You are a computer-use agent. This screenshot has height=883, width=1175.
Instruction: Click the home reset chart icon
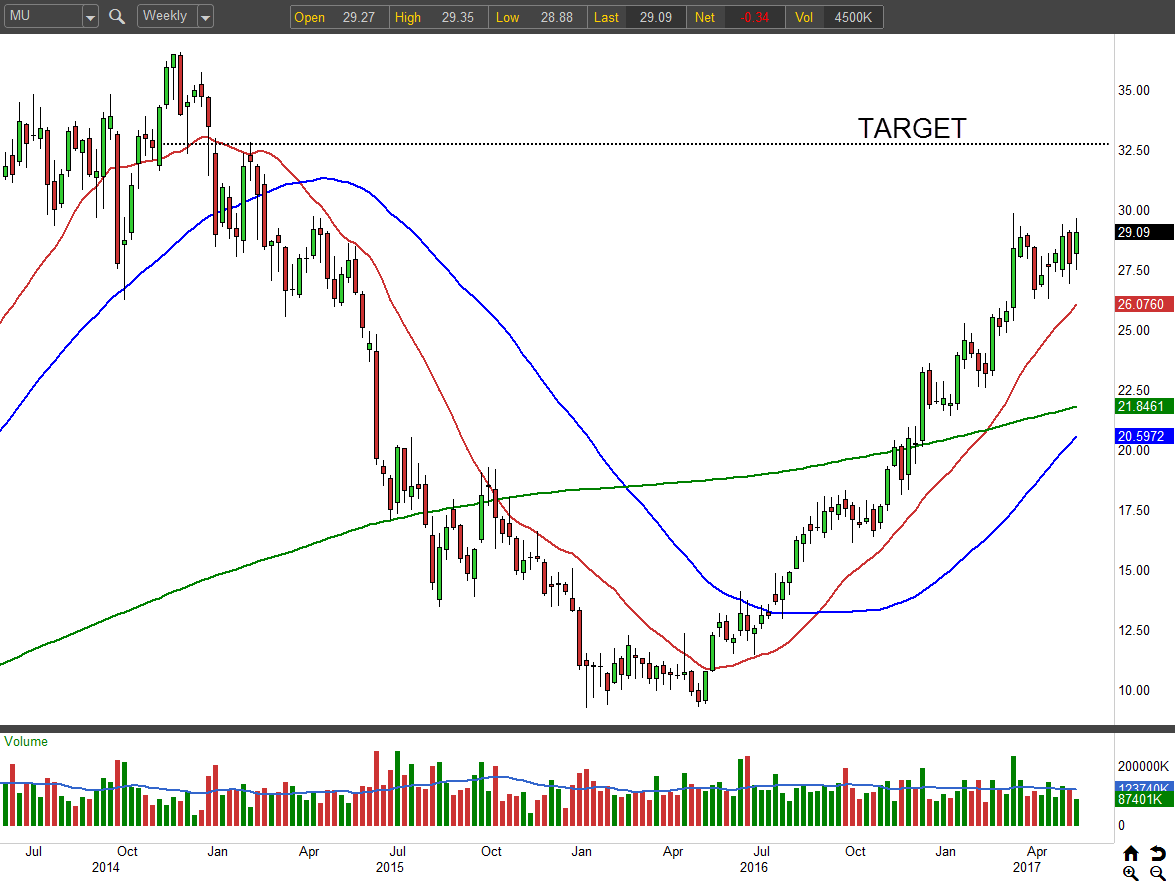1131,854
